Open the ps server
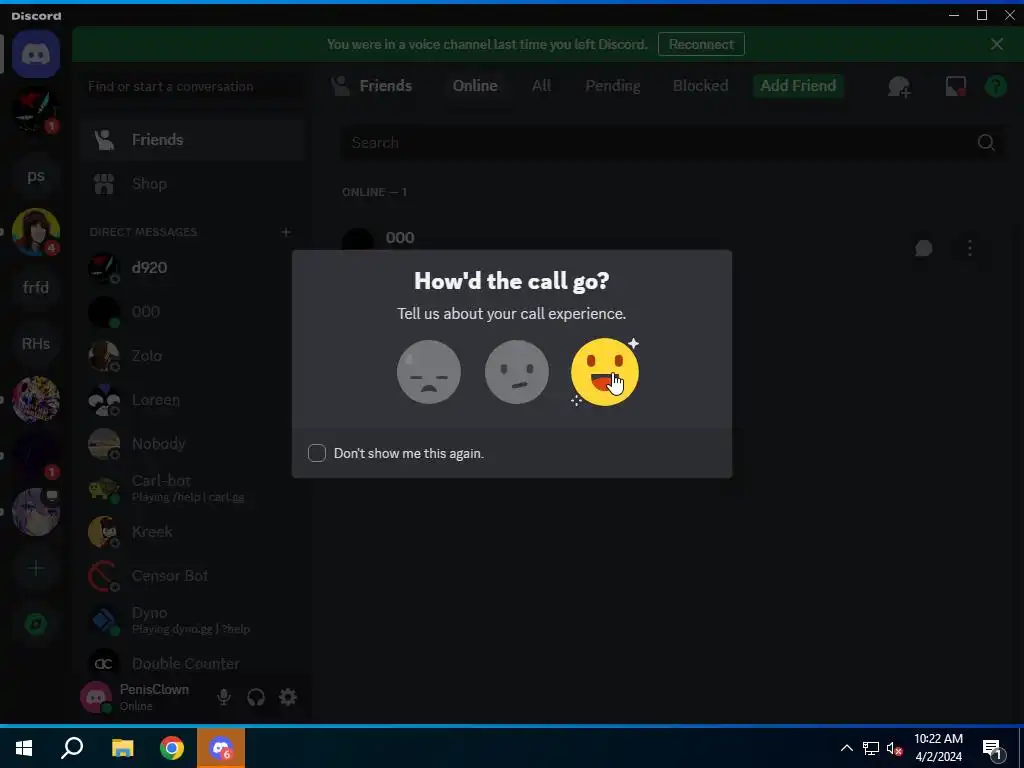Viewport: 1024px width, 768px height. (36, 176)
